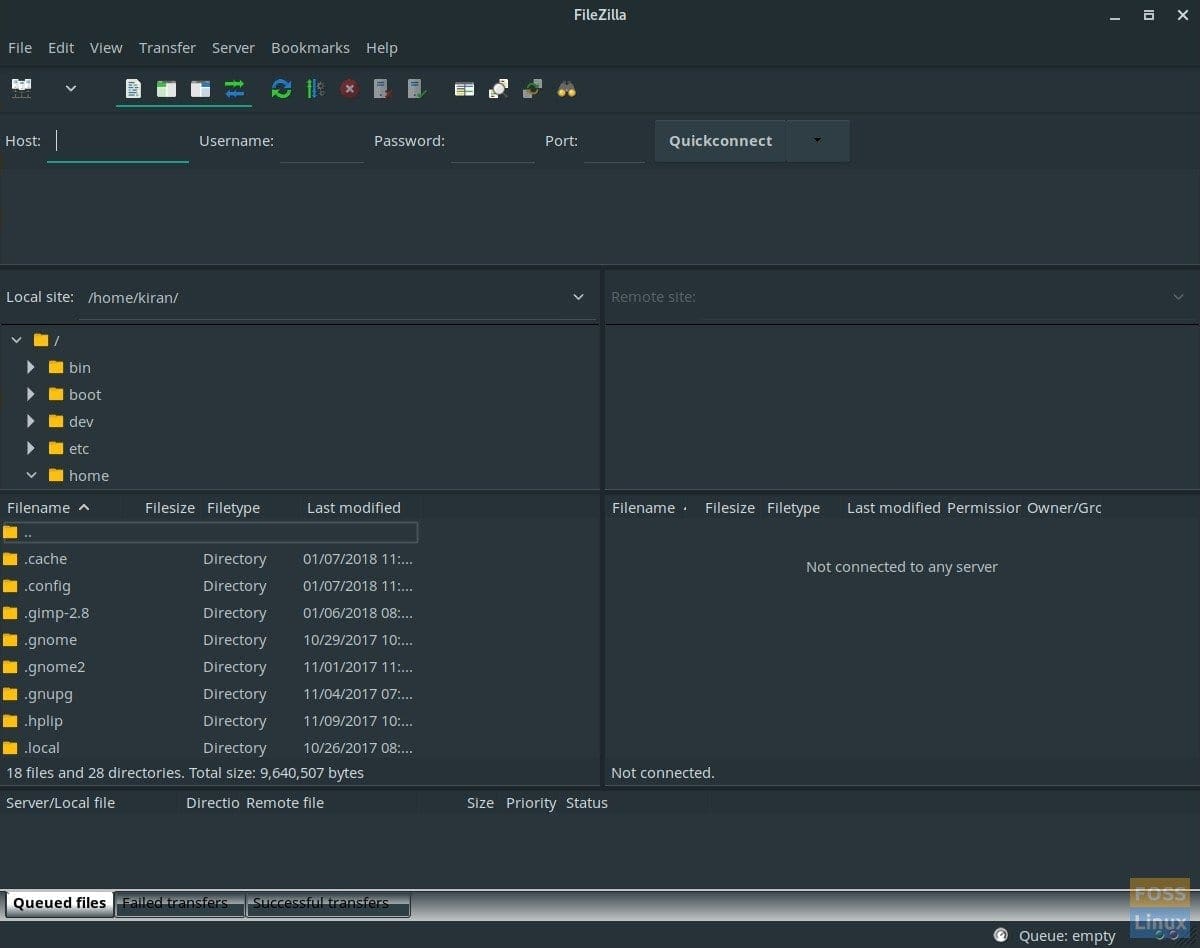
Task: Click the reconnect to last server icon
Action: [x=417, y=89]
